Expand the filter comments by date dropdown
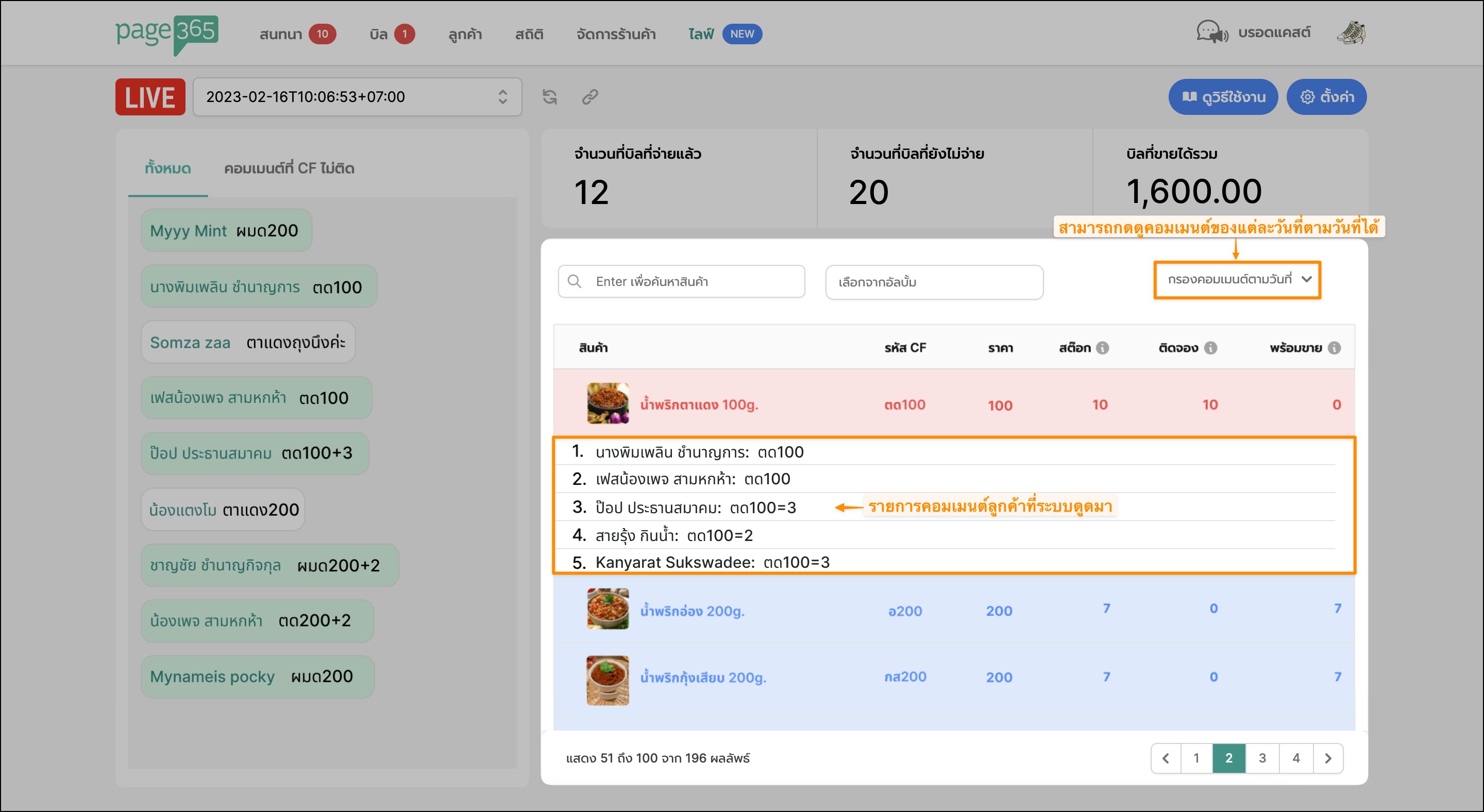This screenshot has width=1484, height=812. coord(1237,280)
